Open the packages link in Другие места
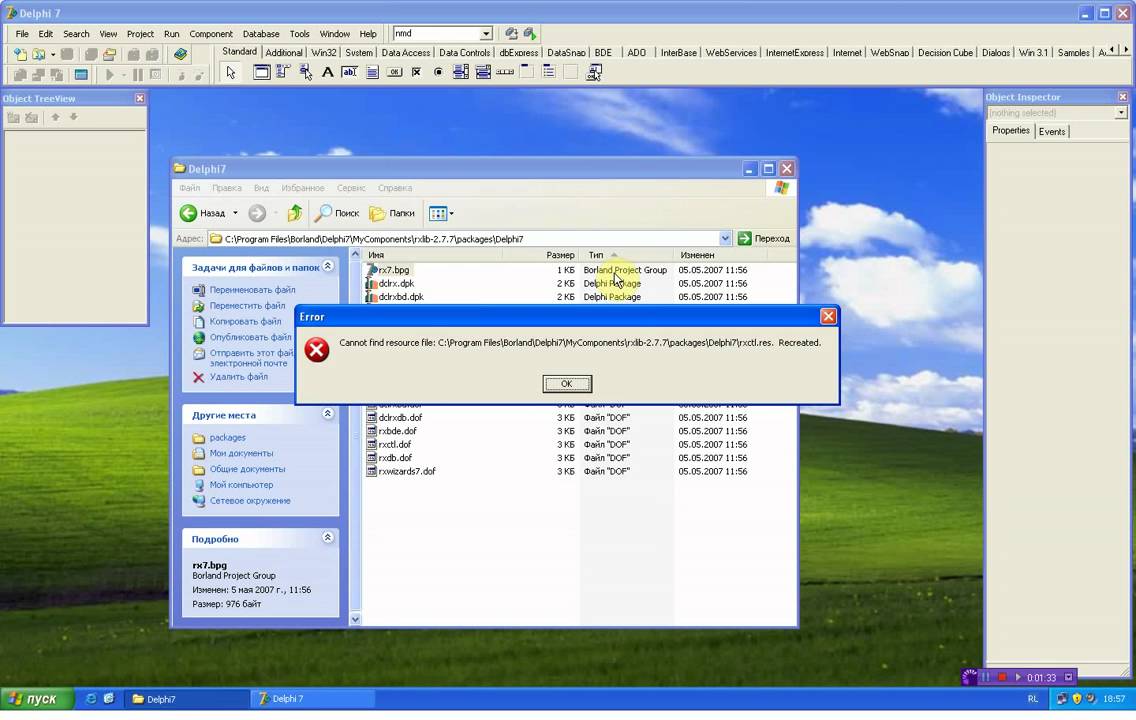This screenshot has width=1136, height=720. coord(227,438)
